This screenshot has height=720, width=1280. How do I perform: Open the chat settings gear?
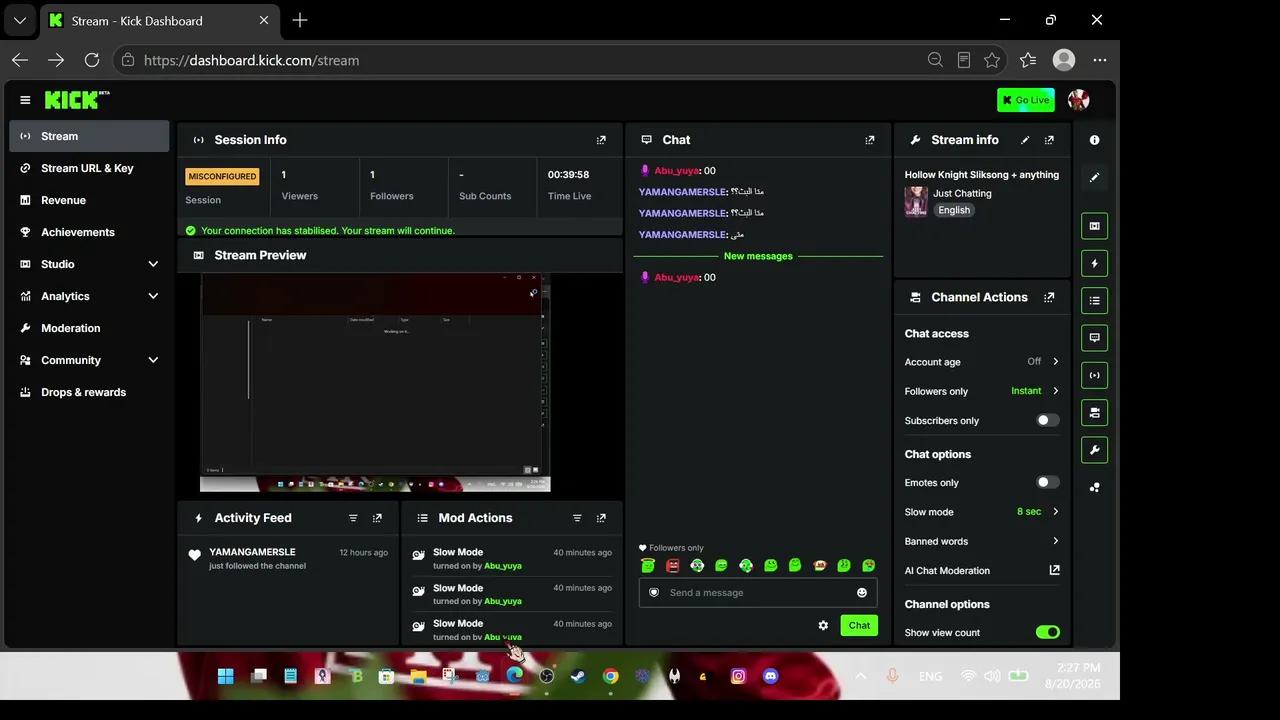click(823, 625)
